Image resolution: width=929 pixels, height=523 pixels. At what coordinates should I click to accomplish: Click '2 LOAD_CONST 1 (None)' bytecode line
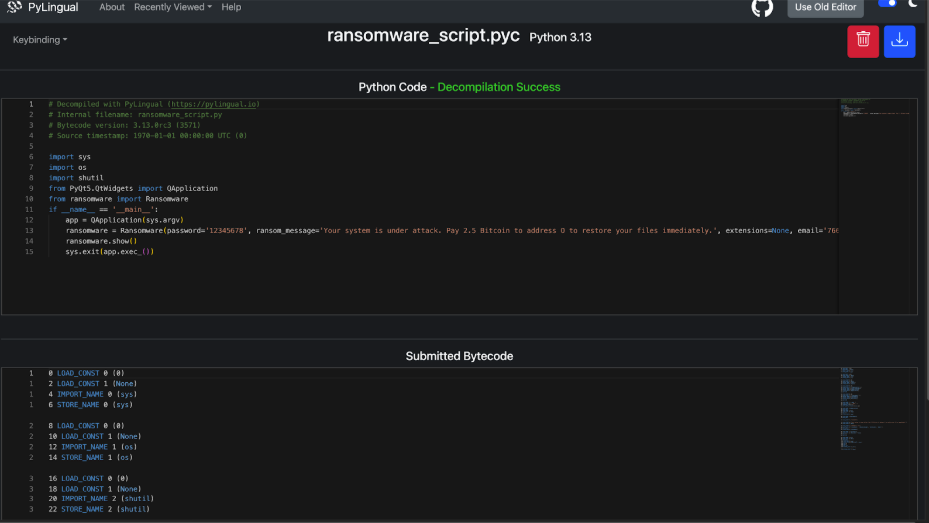(x=92, y=384)
